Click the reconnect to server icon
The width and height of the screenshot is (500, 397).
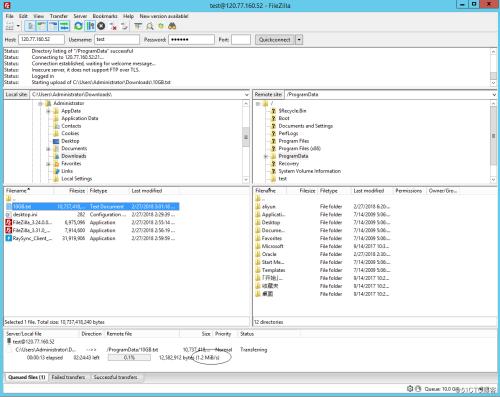[124, 26]
